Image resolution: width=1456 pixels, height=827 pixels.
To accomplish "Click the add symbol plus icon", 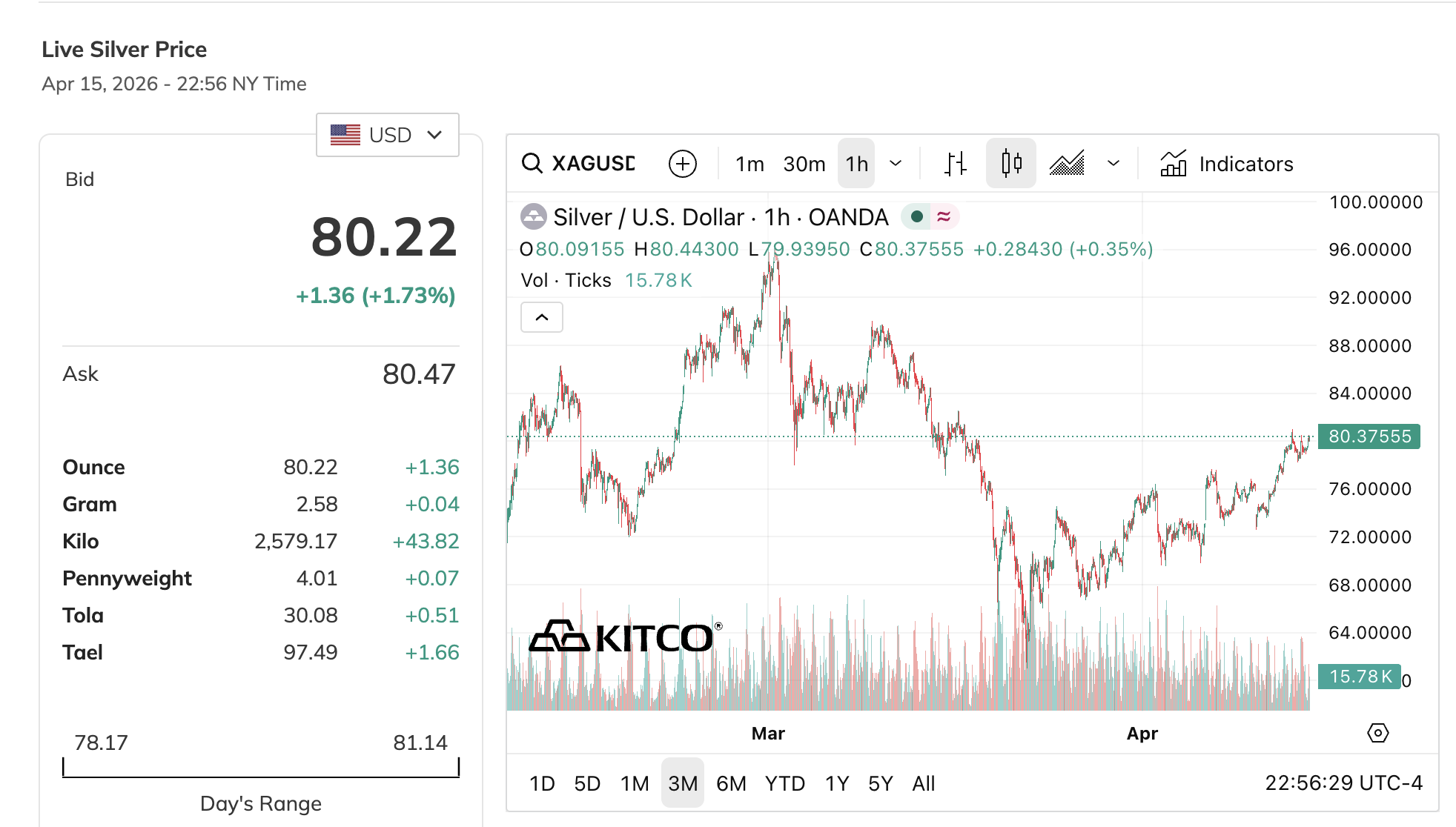I will [682, 164].
